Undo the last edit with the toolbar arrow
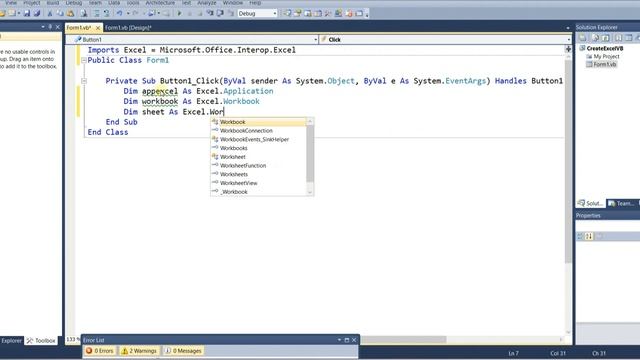 click(x=120, y=13)
